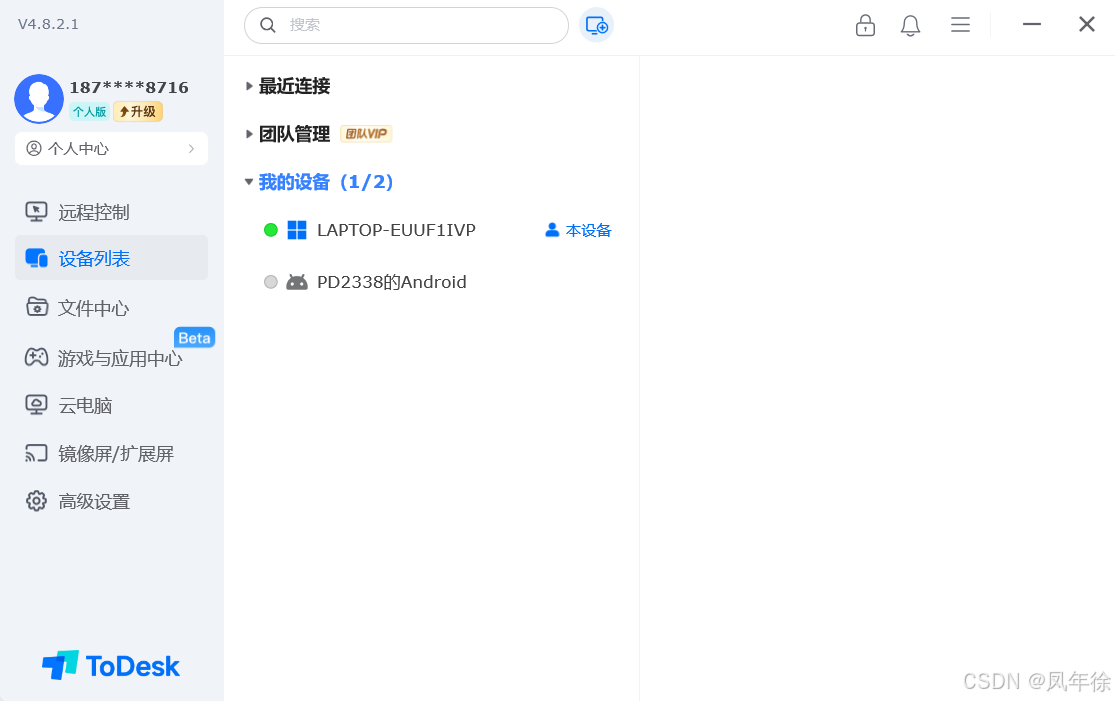Screen dimensions: 1115x701
Task: Click account number 187****8716
Action: point(129,87)
